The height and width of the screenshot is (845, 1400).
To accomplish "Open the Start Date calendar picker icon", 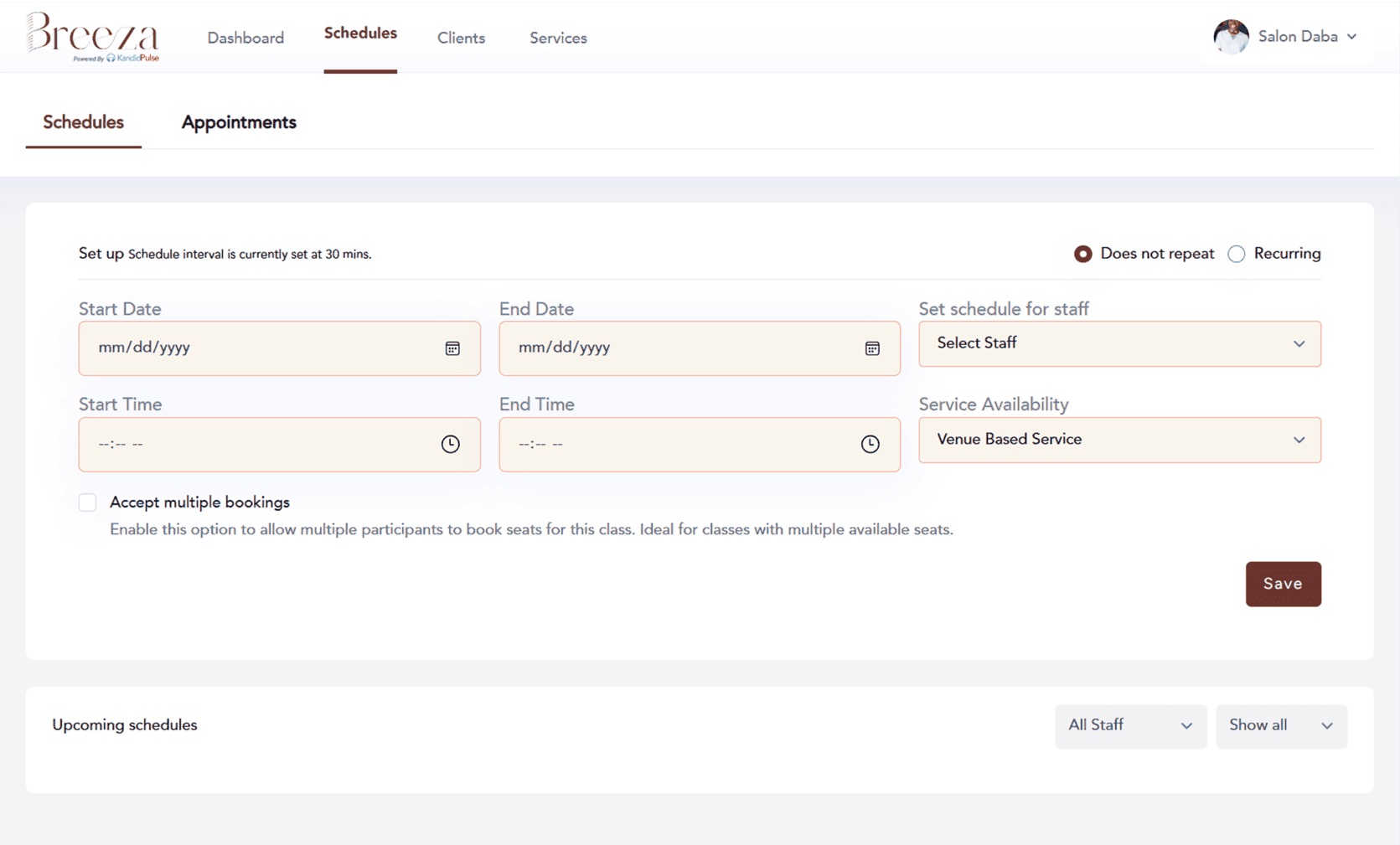I will [452, 348].
